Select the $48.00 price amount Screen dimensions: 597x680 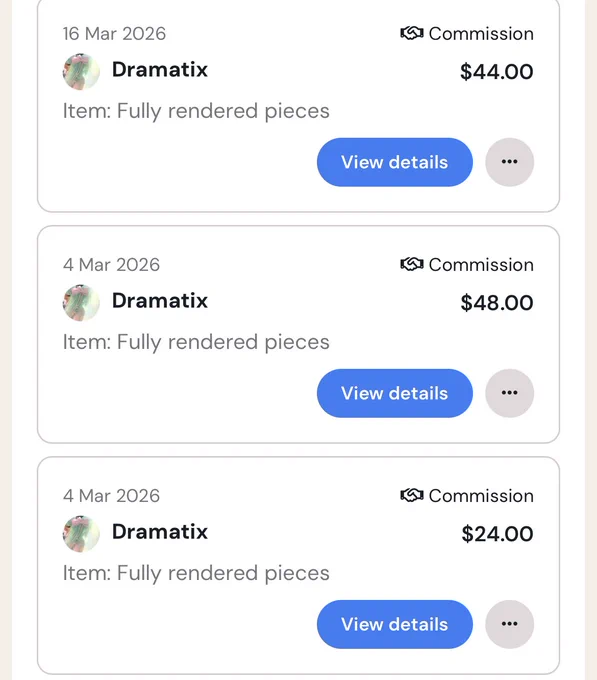497,303
